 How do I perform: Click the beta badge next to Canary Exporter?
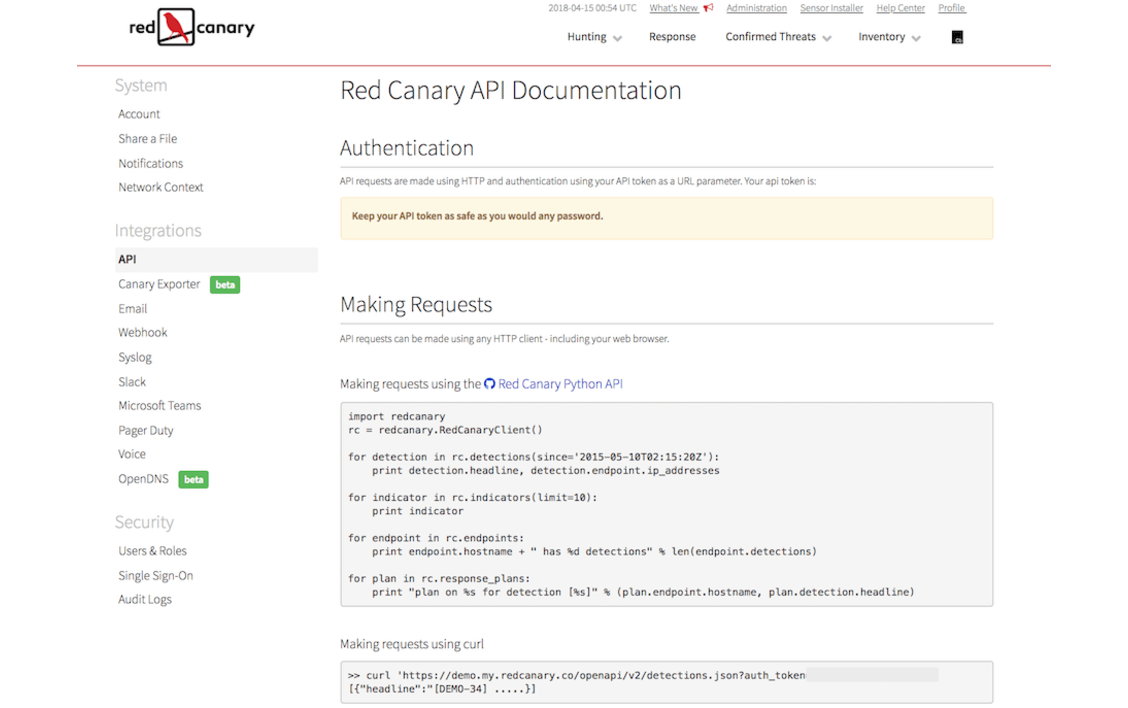(x=225, y=285)
